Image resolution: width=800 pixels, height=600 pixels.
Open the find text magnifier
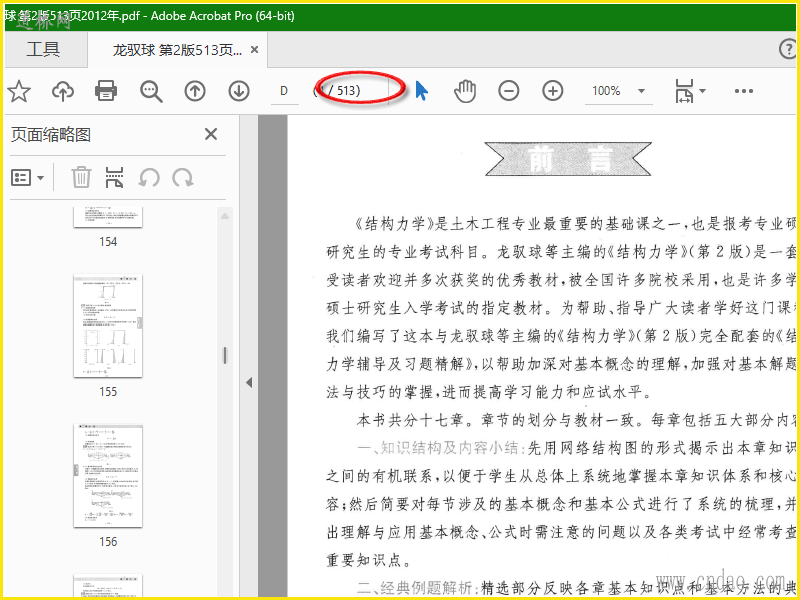click(x=151, y=92)
